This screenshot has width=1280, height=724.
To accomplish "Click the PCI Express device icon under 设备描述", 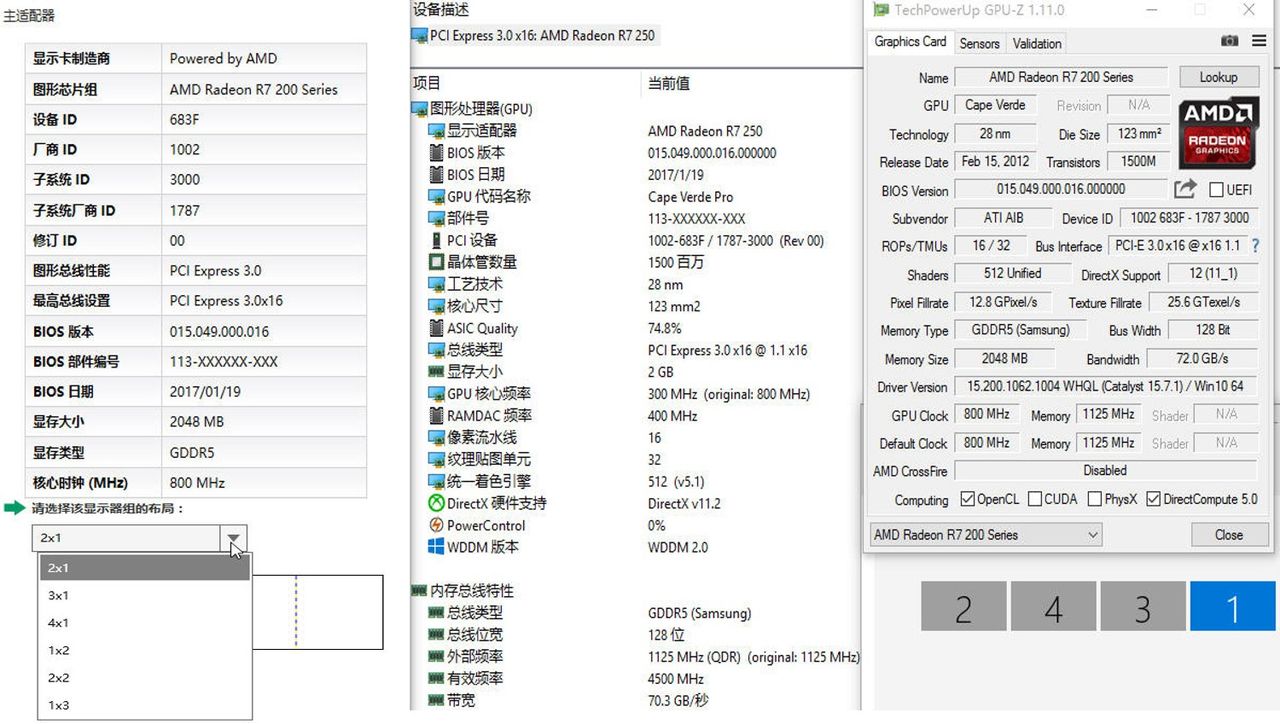I will pyautogui.click(x=419, y=35).
